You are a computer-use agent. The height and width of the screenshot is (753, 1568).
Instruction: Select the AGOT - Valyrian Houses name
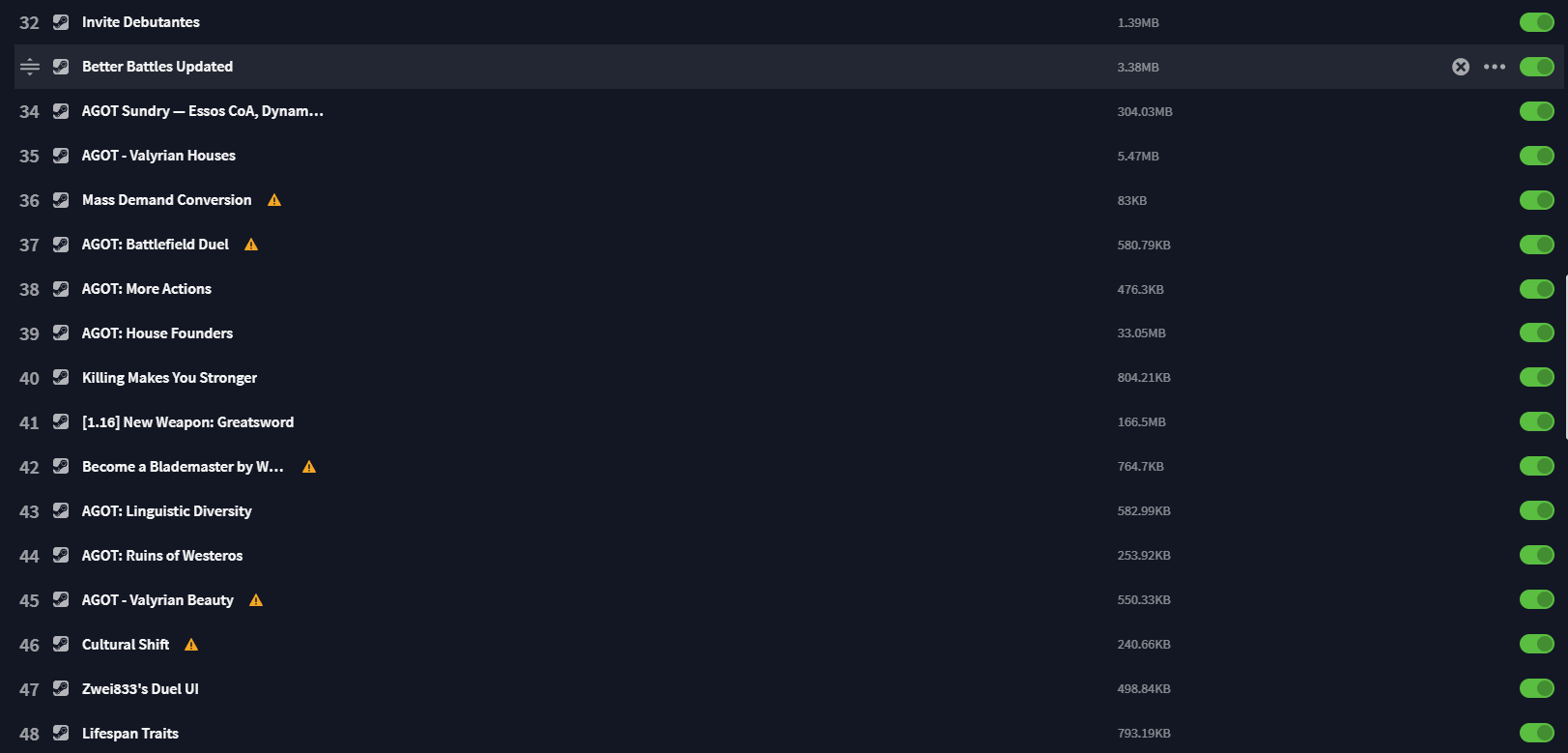coord(158,156)
